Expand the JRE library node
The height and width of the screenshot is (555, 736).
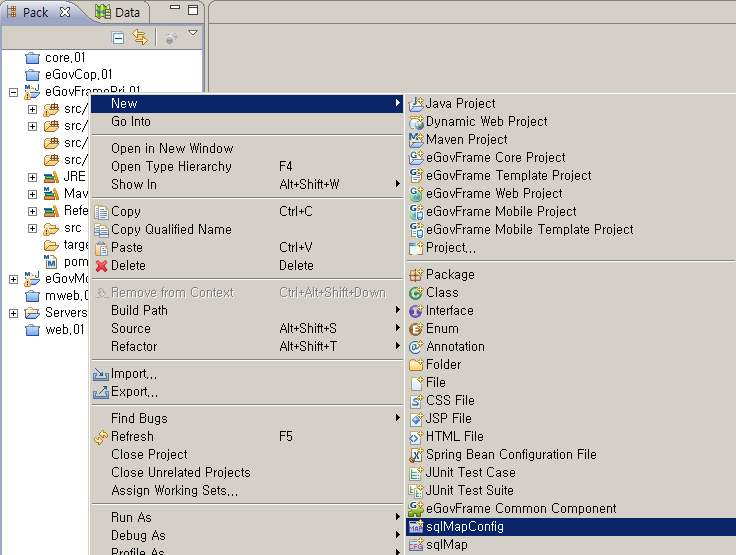pyautogui.click(x=32, y=177)
